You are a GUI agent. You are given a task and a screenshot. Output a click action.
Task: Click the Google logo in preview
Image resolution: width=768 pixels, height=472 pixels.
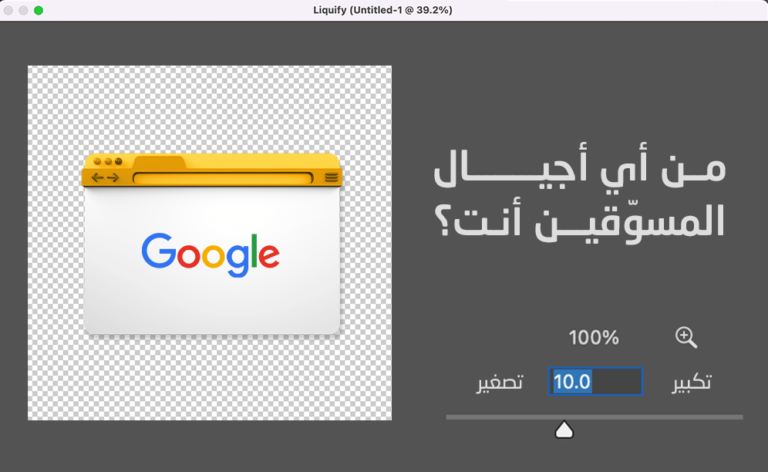[211, 255]
